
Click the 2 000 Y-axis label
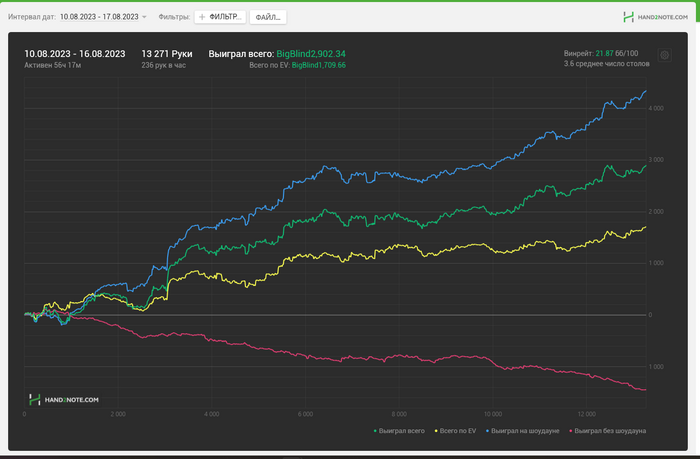[656, 212]
